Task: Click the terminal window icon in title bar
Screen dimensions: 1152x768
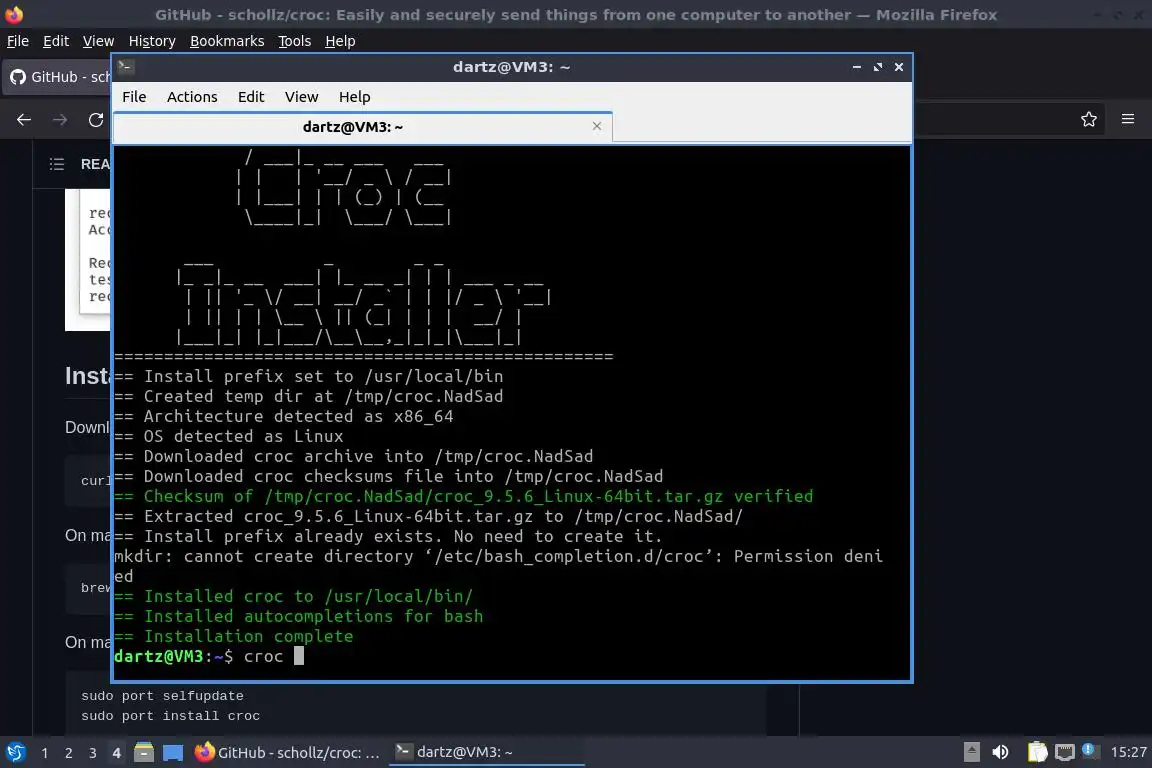Action: (x=125, y=67)
